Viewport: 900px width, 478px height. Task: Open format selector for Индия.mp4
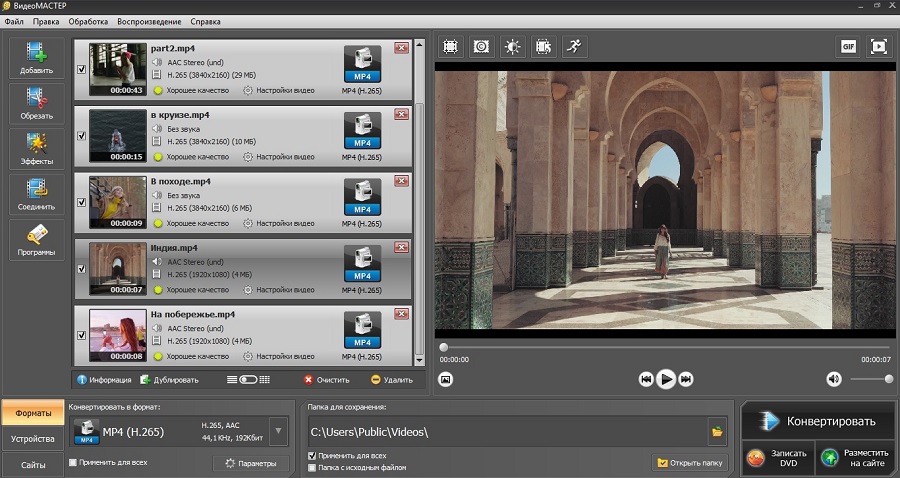coord(362,262)
